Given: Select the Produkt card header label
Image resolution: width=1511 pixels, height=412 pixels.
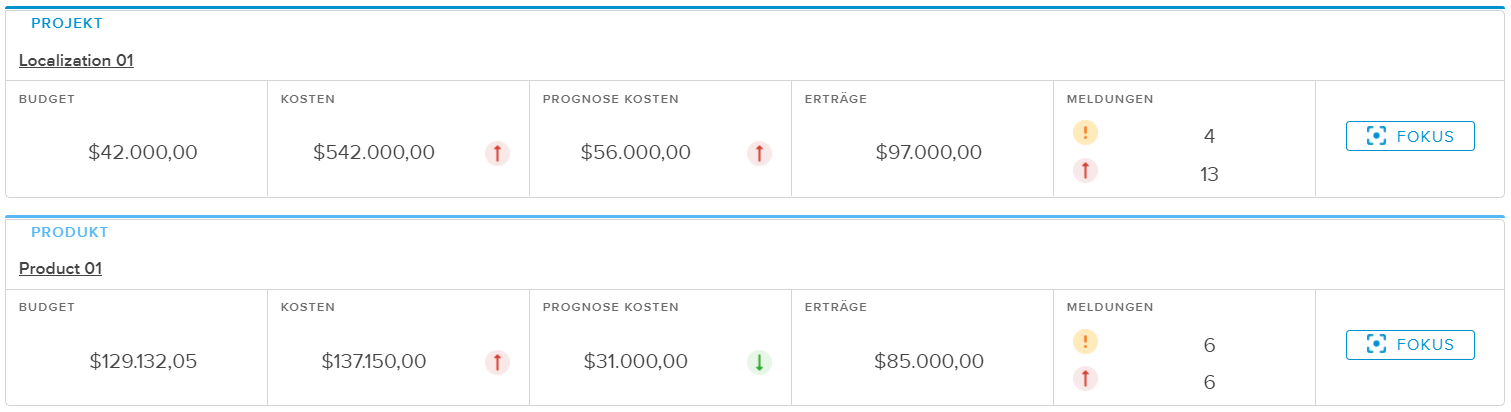Looking at the screenshot, I should click(x=69, y=232).
